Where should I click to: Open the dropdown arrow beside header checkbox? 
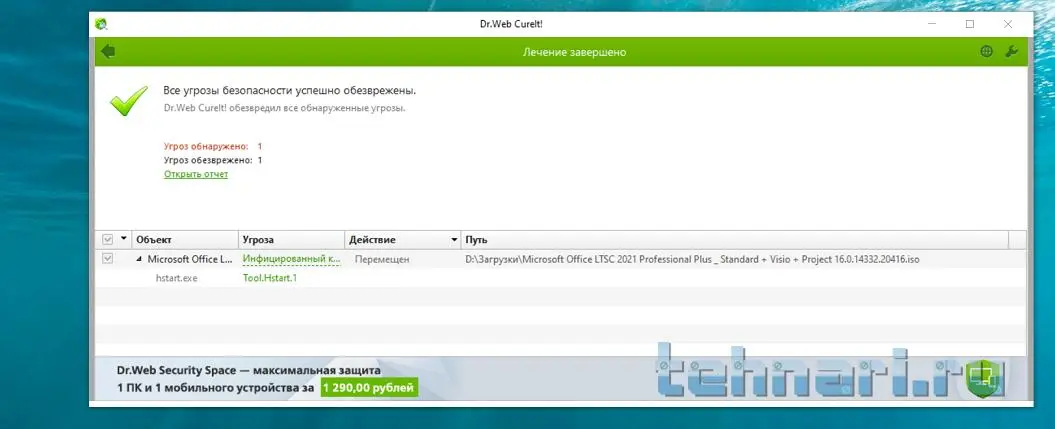pyautogui.click(x=123, y=239)
